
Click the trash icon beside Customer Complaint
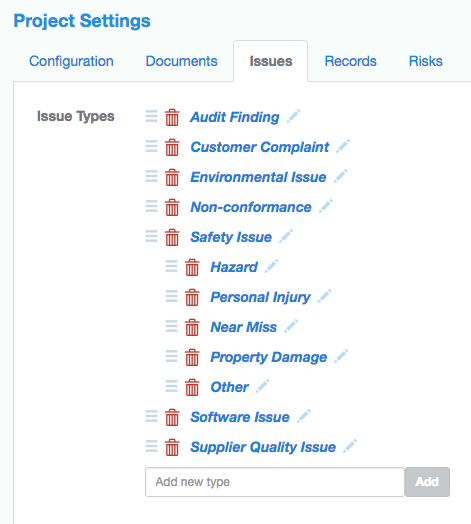pos(172,147)
